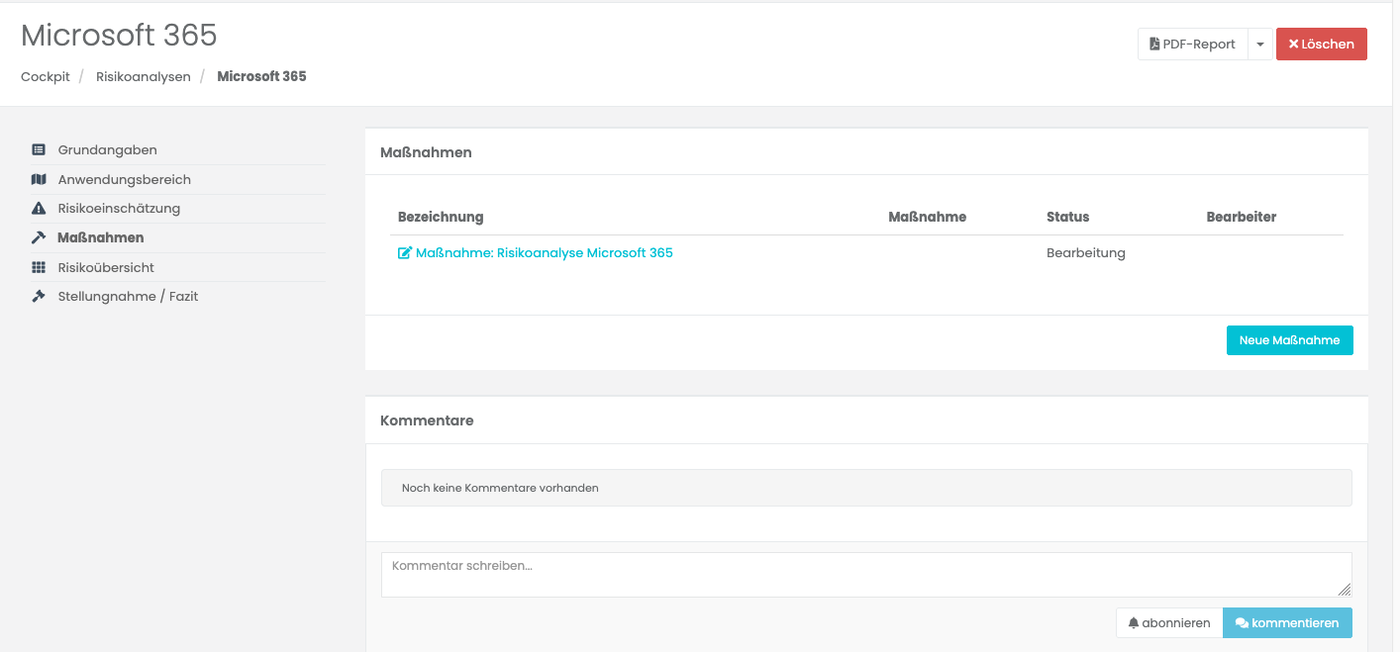The width and height of the screenshot is (1400, 652).
Task: Open Grundangaben section
Action: point(107,150)
